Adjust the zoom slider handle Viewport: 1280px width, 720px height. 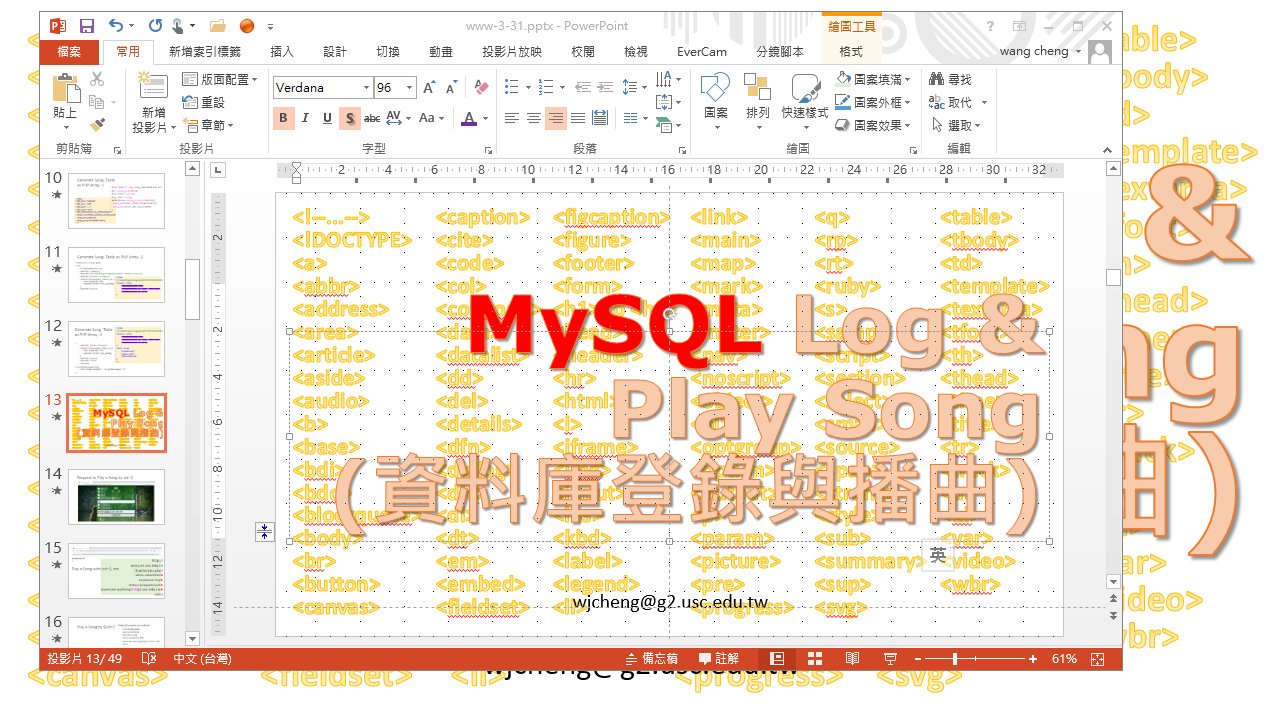(x=956, y=659)
